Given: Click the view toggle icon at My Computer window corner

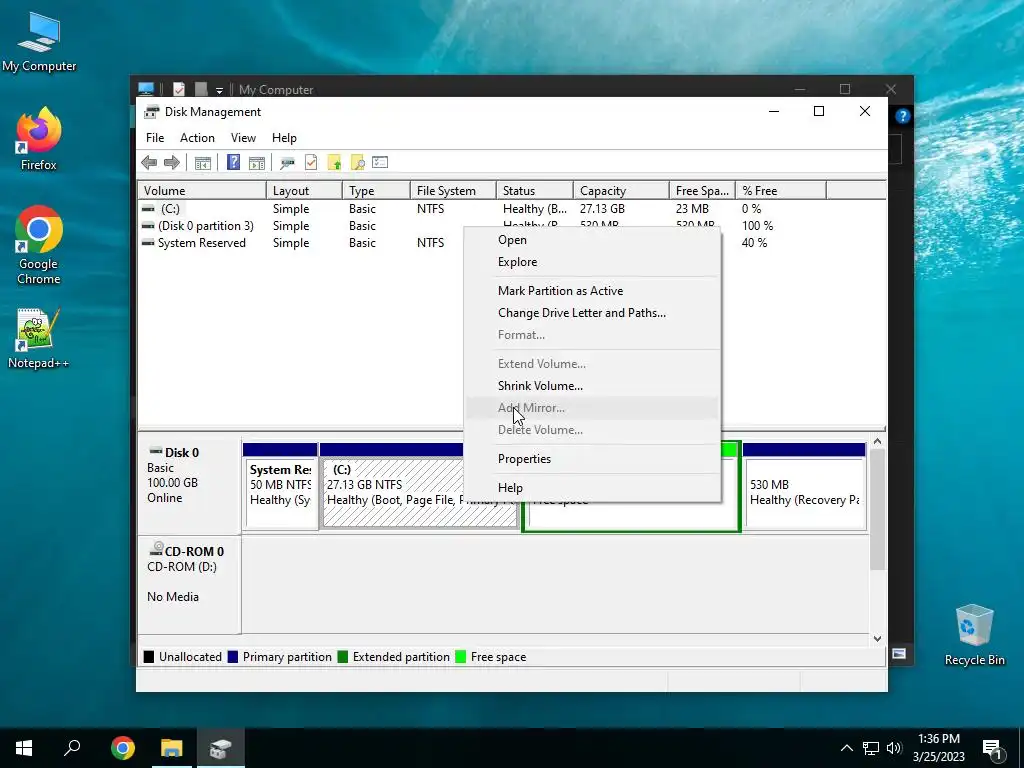Looking at the screenshot, I should [x=899, y=653].
